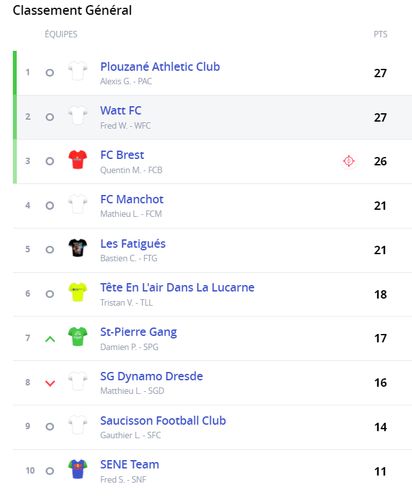Click SENE Team blue jersey icon
412x500 pixels.
78,469
